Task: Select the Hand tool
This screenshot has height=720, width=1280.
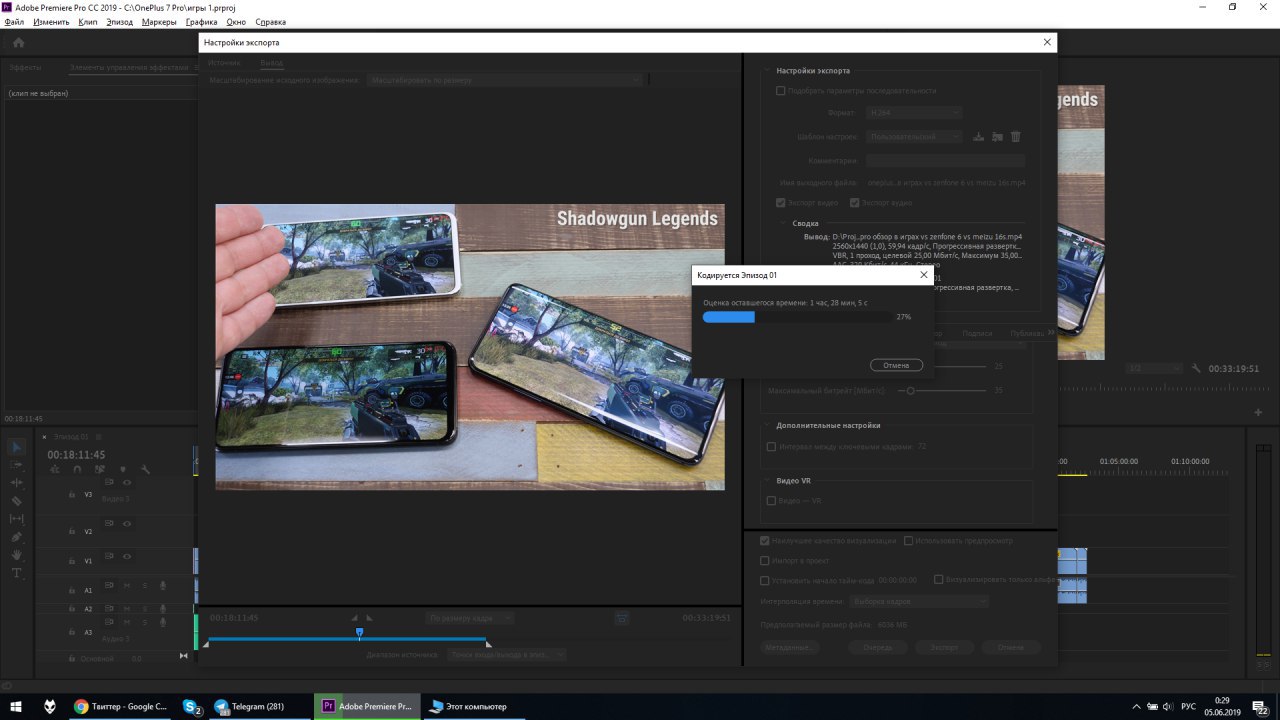Action: click(x=17, y=555)
